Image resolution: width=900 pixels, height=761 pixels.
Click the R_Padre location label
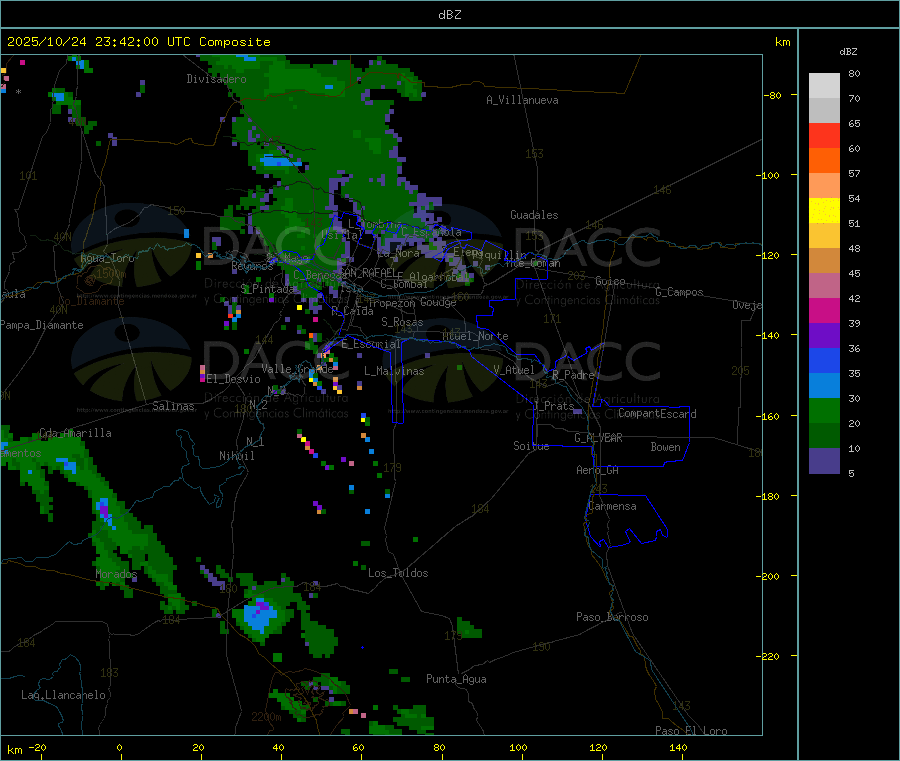coord(573,375)
